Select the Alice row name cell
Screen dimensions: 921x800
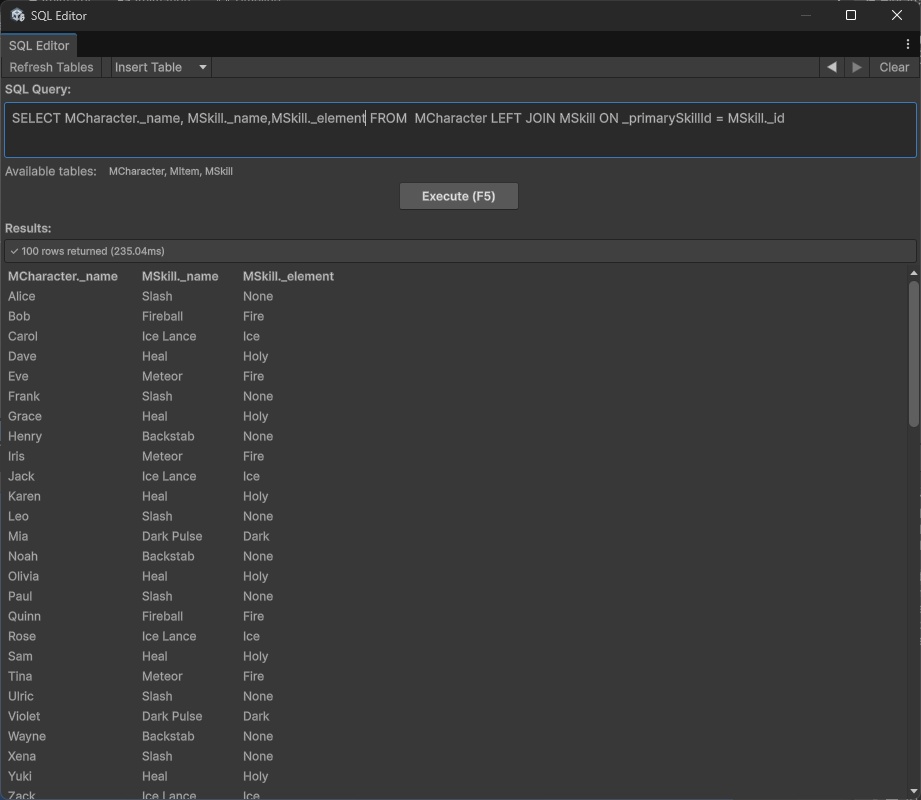22,296
